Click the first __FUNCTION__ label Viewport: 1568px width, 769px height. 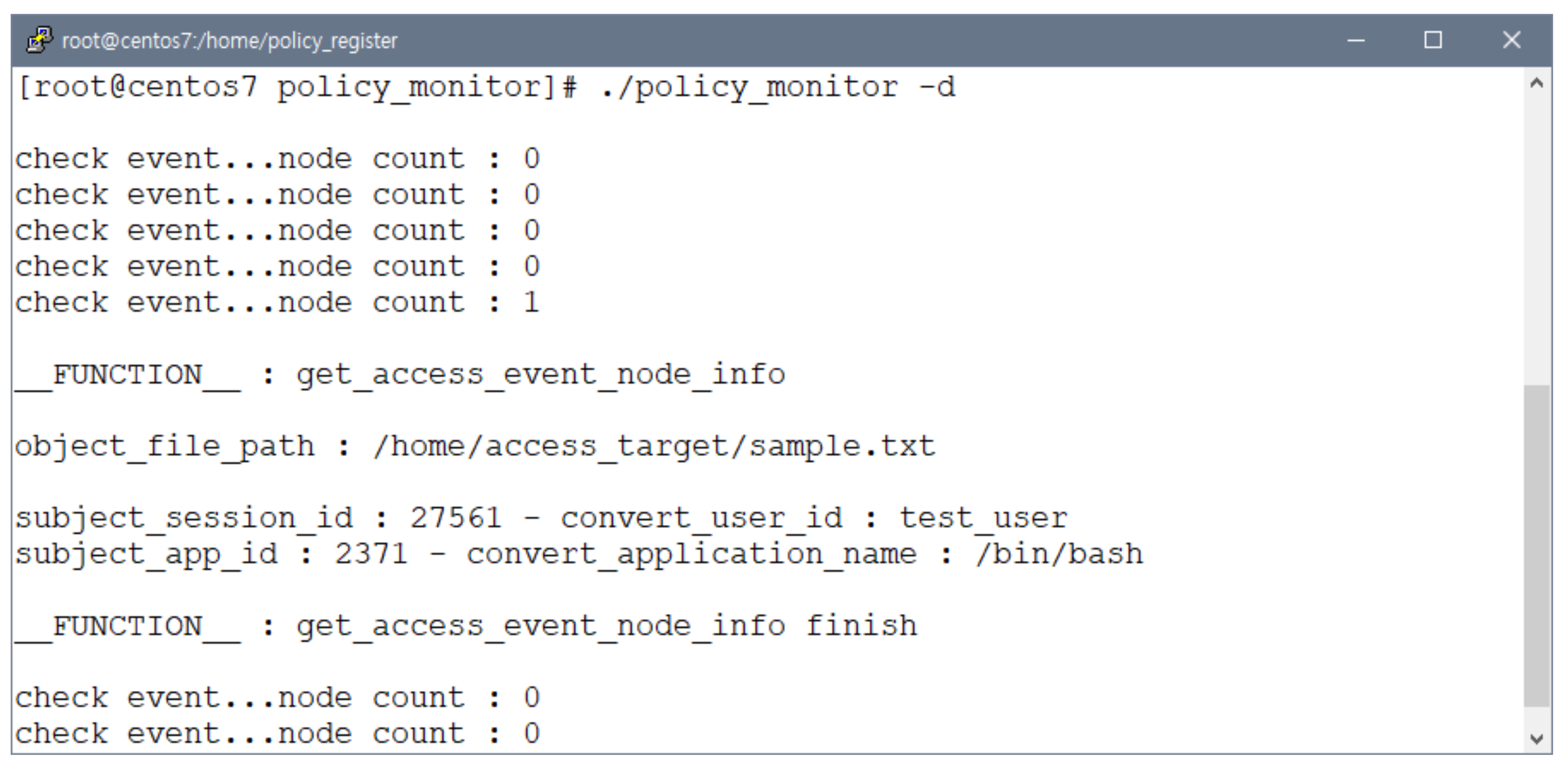click(x=128, y=374)
